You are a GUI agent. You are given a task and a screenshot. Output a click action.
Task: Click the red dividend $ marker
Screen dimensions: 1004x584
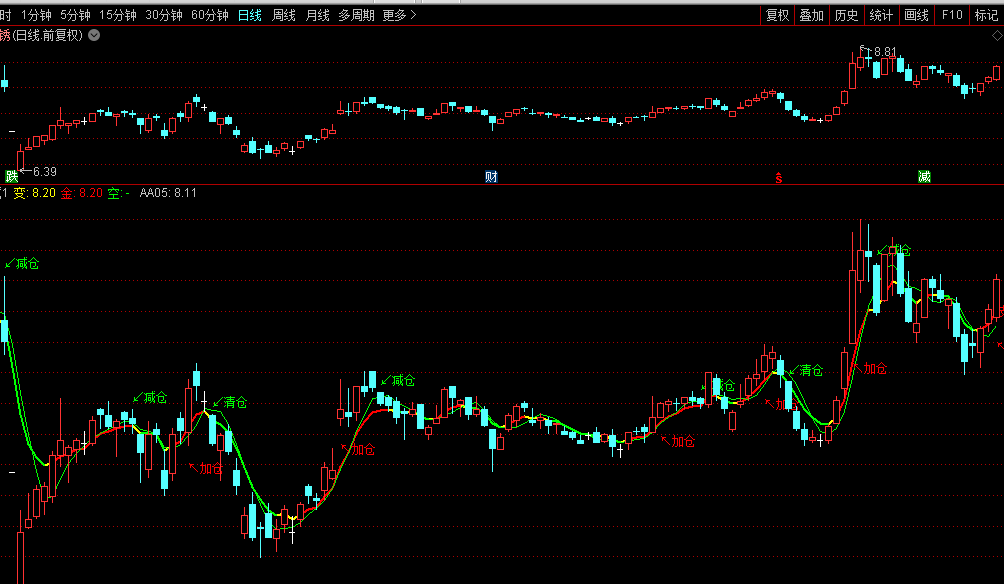click(778, 177)
